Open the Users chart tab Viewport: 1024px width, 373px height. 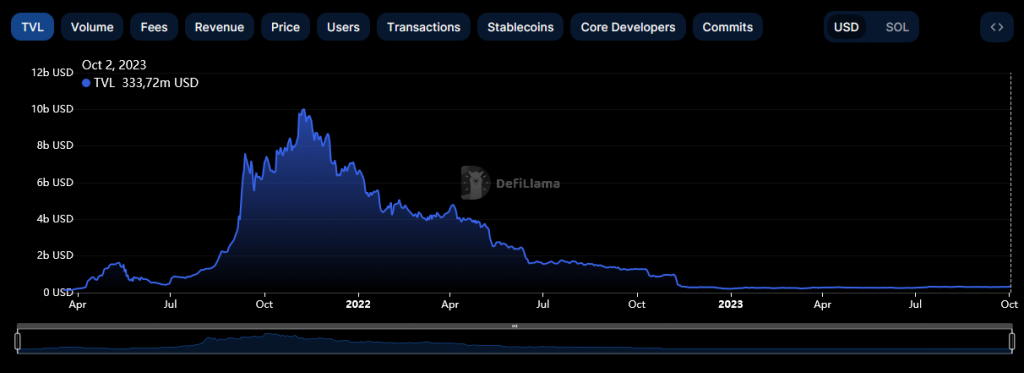point(344,27)
